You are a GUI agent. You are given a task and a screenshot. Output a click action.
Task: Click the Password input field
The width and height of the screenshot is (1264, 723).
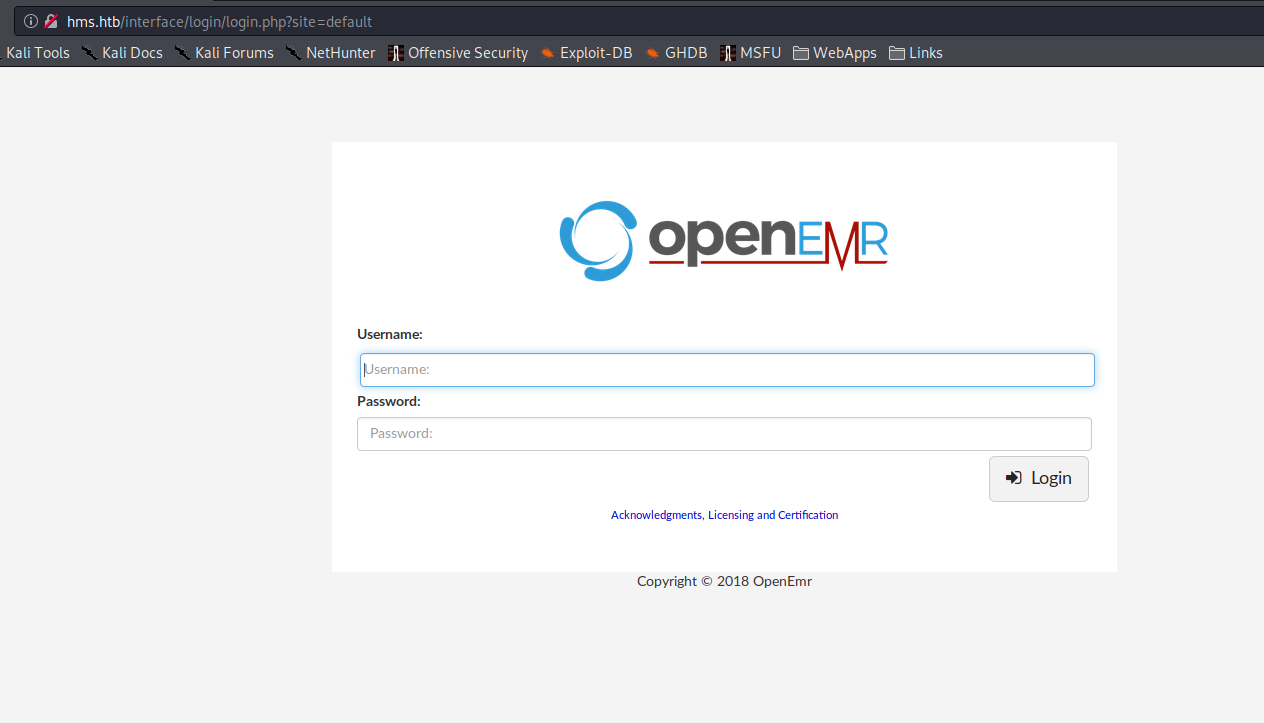(x=724, y=433)
